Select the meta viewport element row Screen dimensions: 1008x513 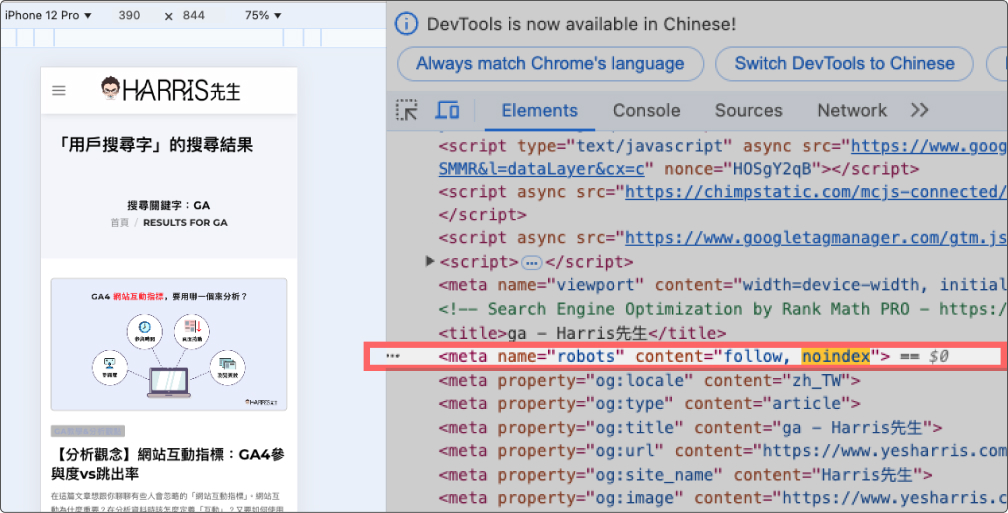(x=722, y=285)
